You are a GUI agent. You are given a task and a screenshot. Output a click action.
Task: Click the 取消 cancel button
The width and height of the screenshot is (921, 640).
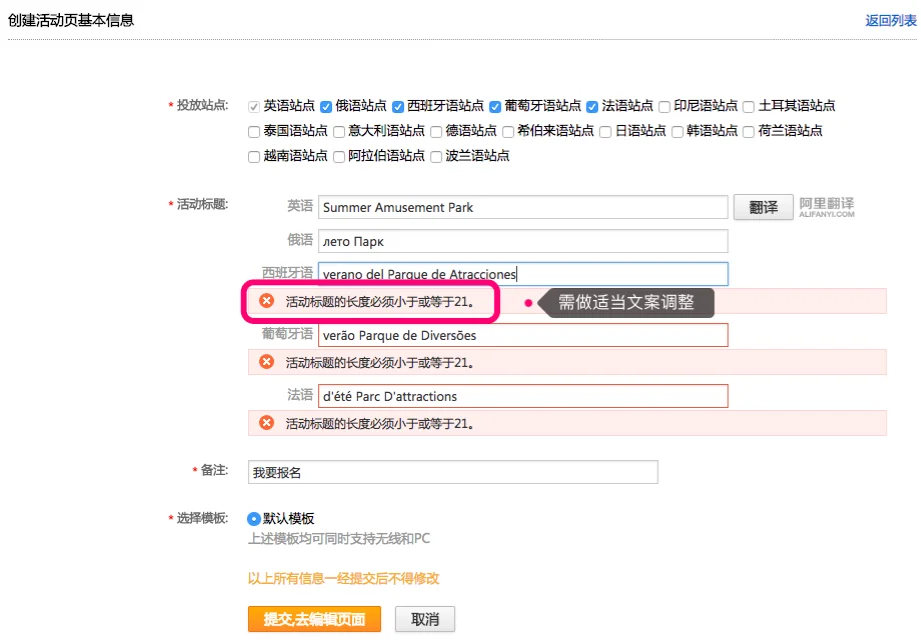tap(425, 619)
